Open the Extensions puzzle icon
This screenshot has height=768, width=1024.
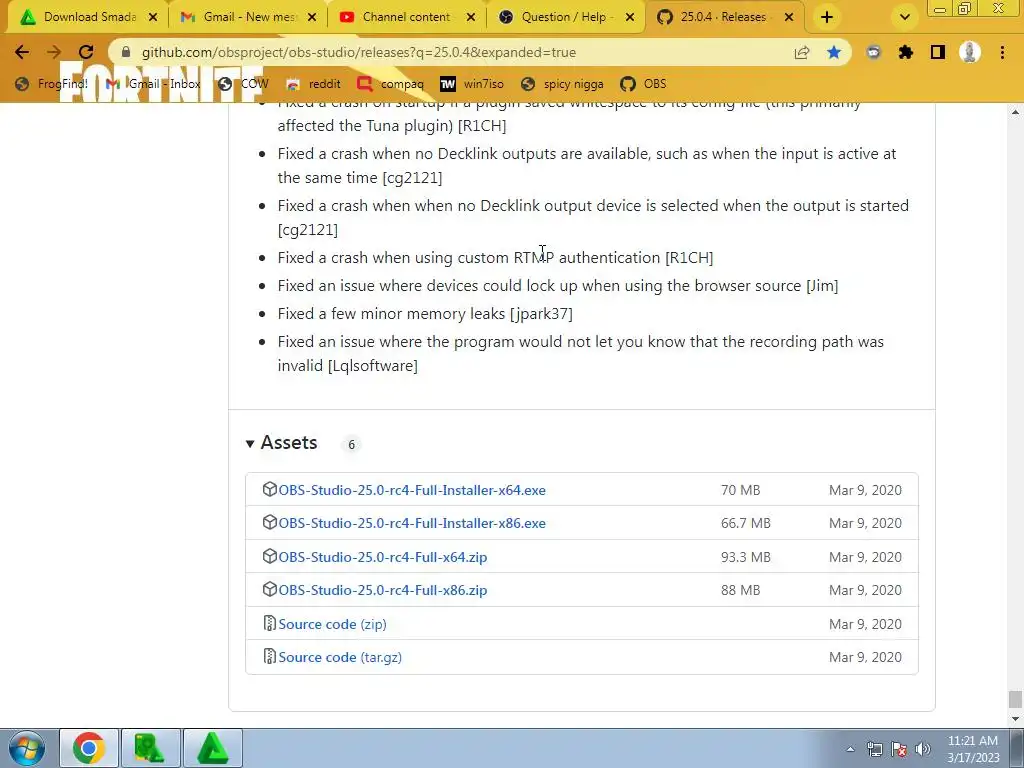point(906,52)
